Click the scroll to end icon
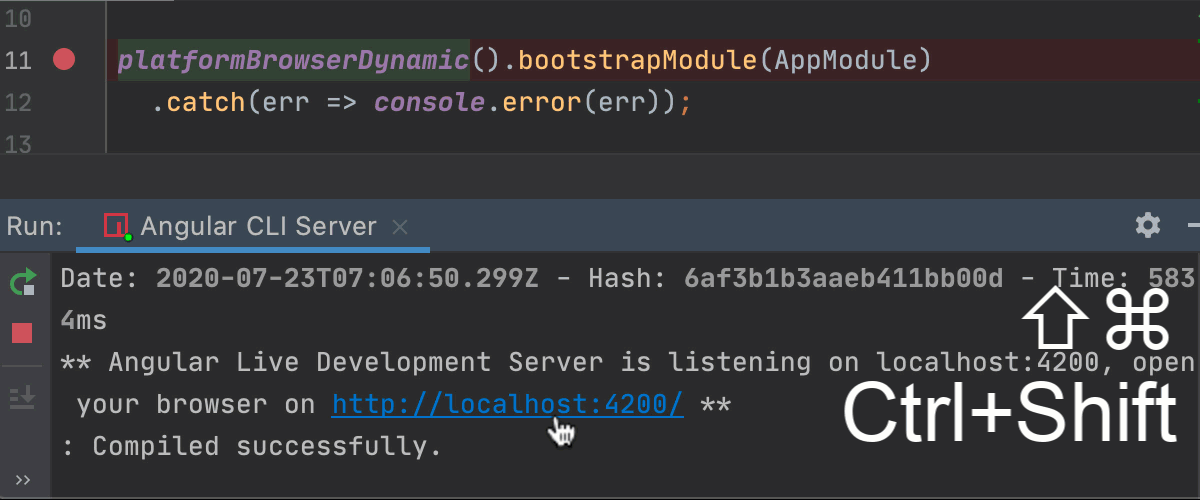The image size is (1200, 500). [x=22, y=397]
